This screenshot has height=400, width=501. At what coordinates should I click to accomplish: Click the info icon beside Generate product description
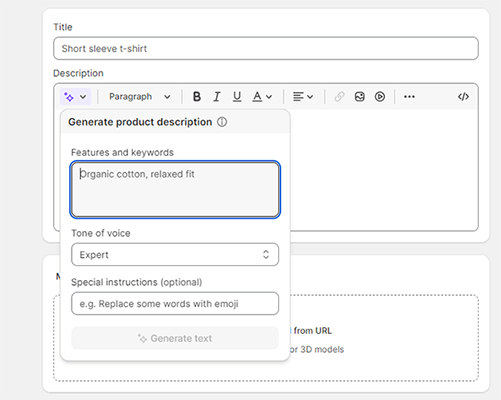pos(222,122)
